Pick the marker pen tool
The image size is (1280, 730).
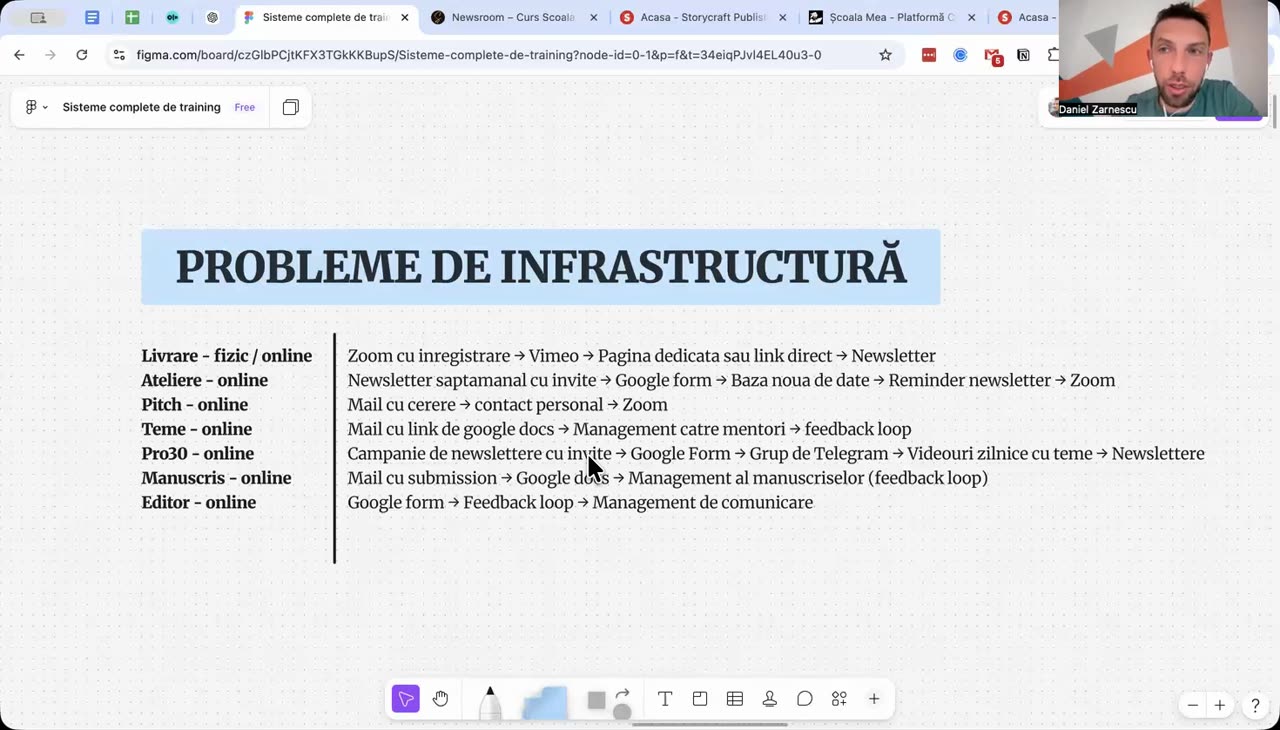490,702
